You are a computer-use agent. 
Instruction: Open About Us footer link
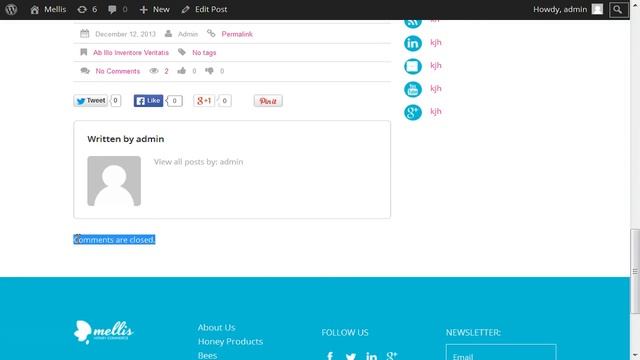point(216,327)
